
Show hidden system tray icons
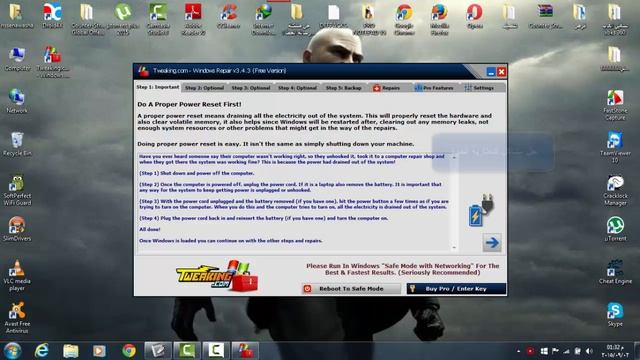(x=518, y=351)
